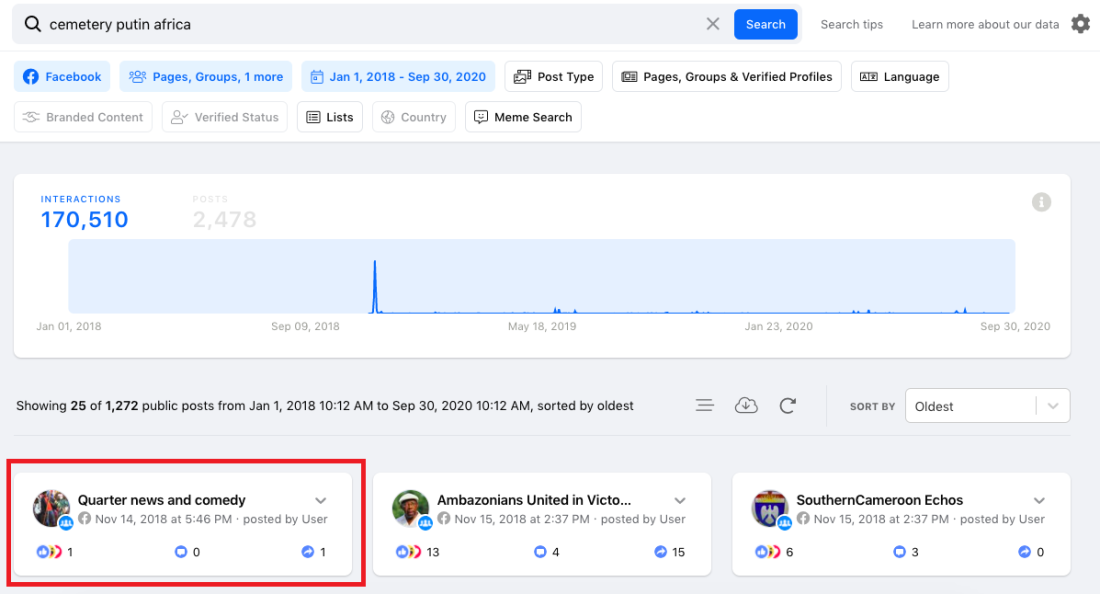Click reactions icon on Quarter news card
Screen dimensions: 1100x594
(x=49, y=552)
